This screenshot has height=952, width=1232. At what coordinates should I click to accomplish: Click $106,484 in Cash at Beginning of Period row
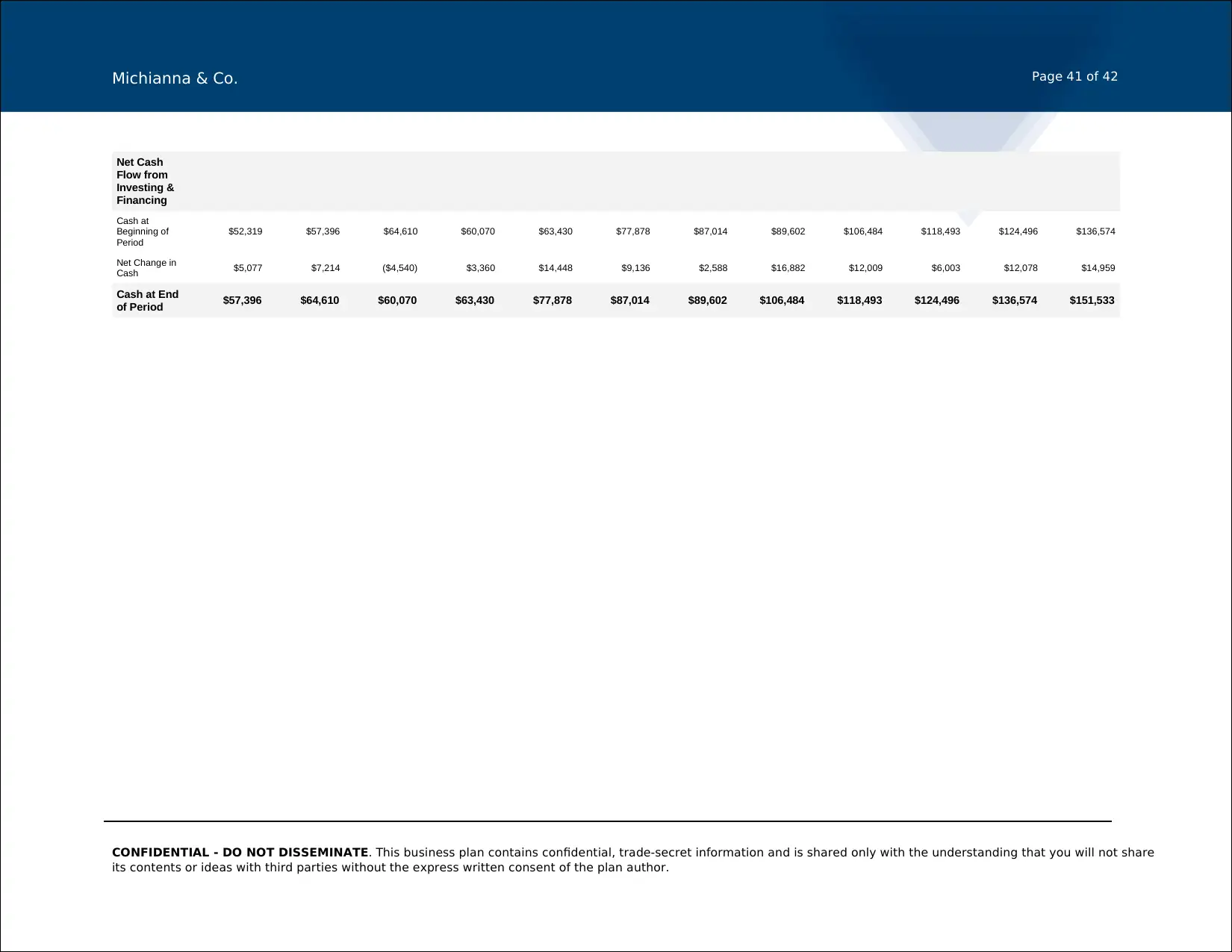coord(863,231)
